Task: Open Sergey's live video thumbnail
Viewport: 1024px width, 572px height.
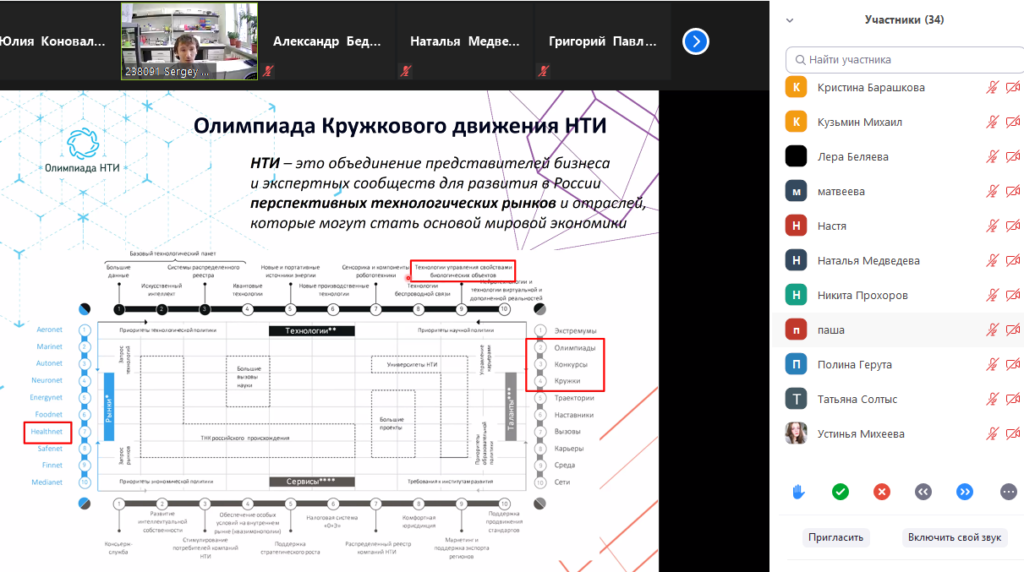Action: tap(189, 41)
